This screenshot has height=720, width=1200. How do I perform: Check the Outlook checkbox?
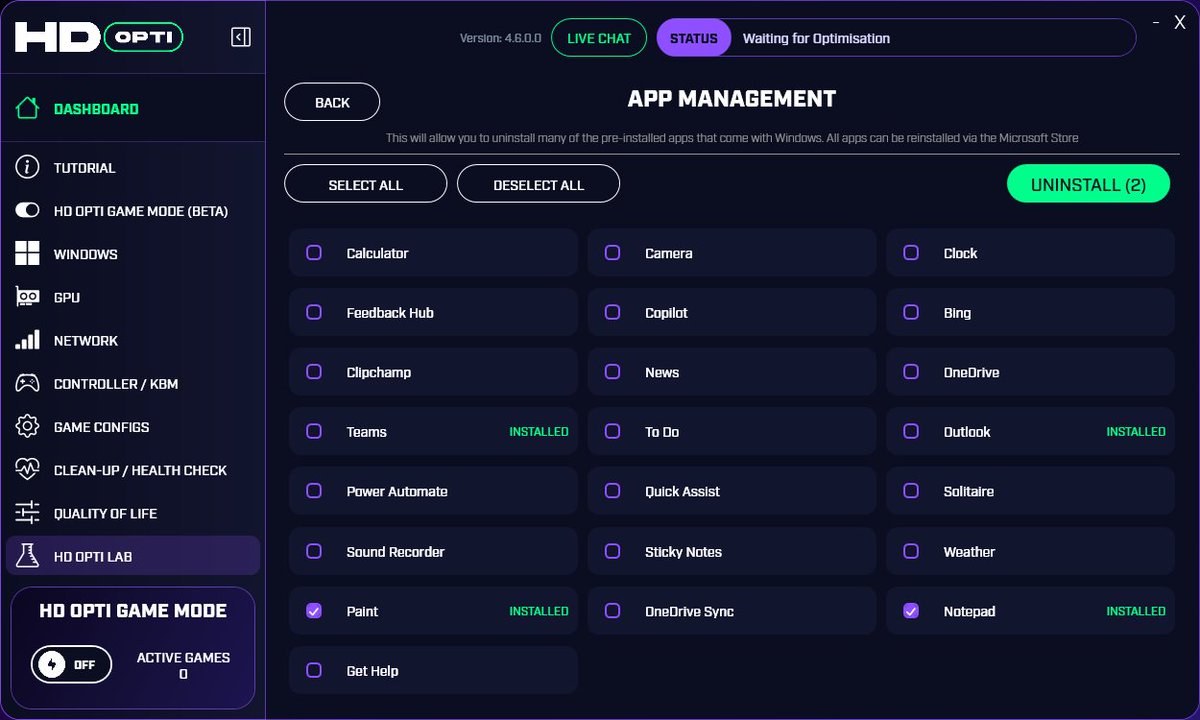(x=911, y=432)
